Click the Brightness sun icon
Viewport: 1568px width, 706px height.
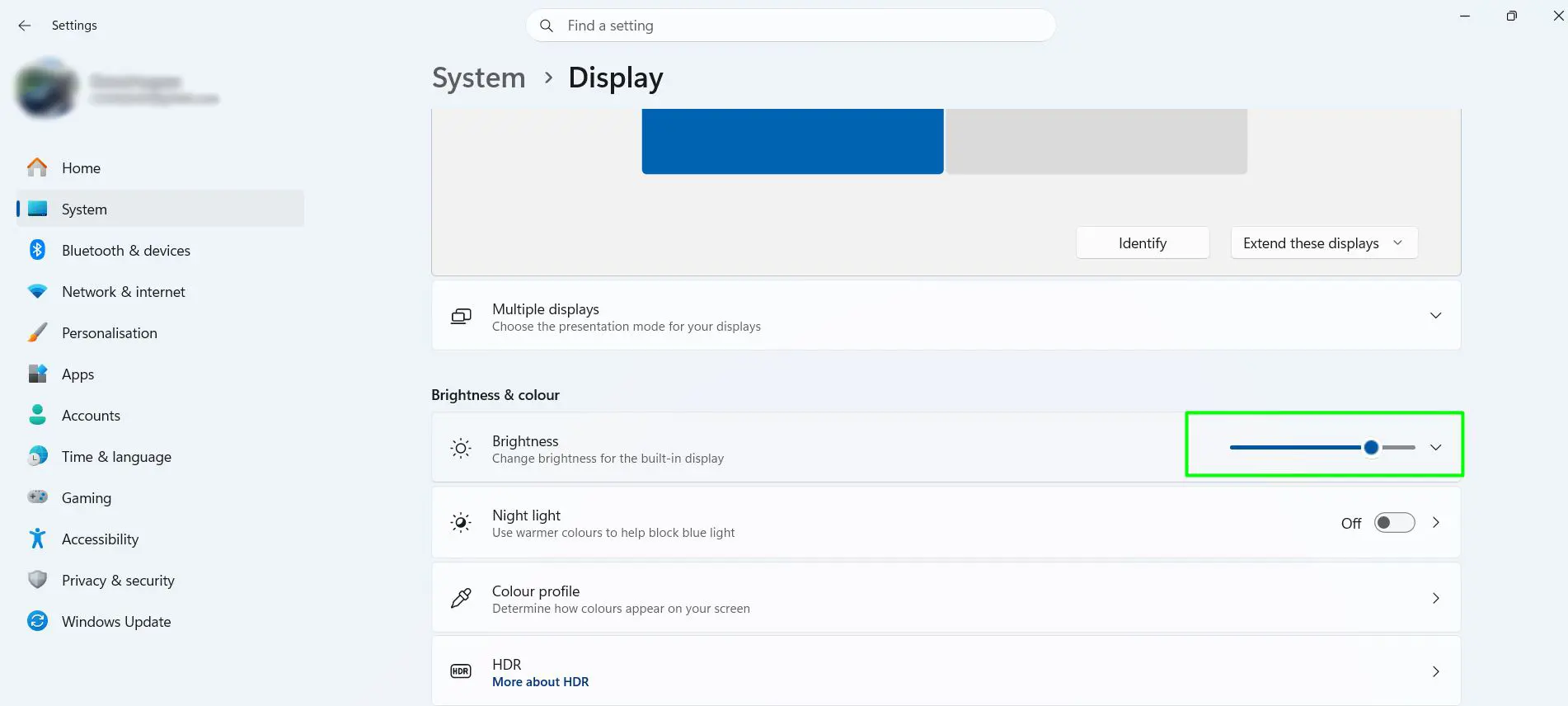(x=461, y=448)
